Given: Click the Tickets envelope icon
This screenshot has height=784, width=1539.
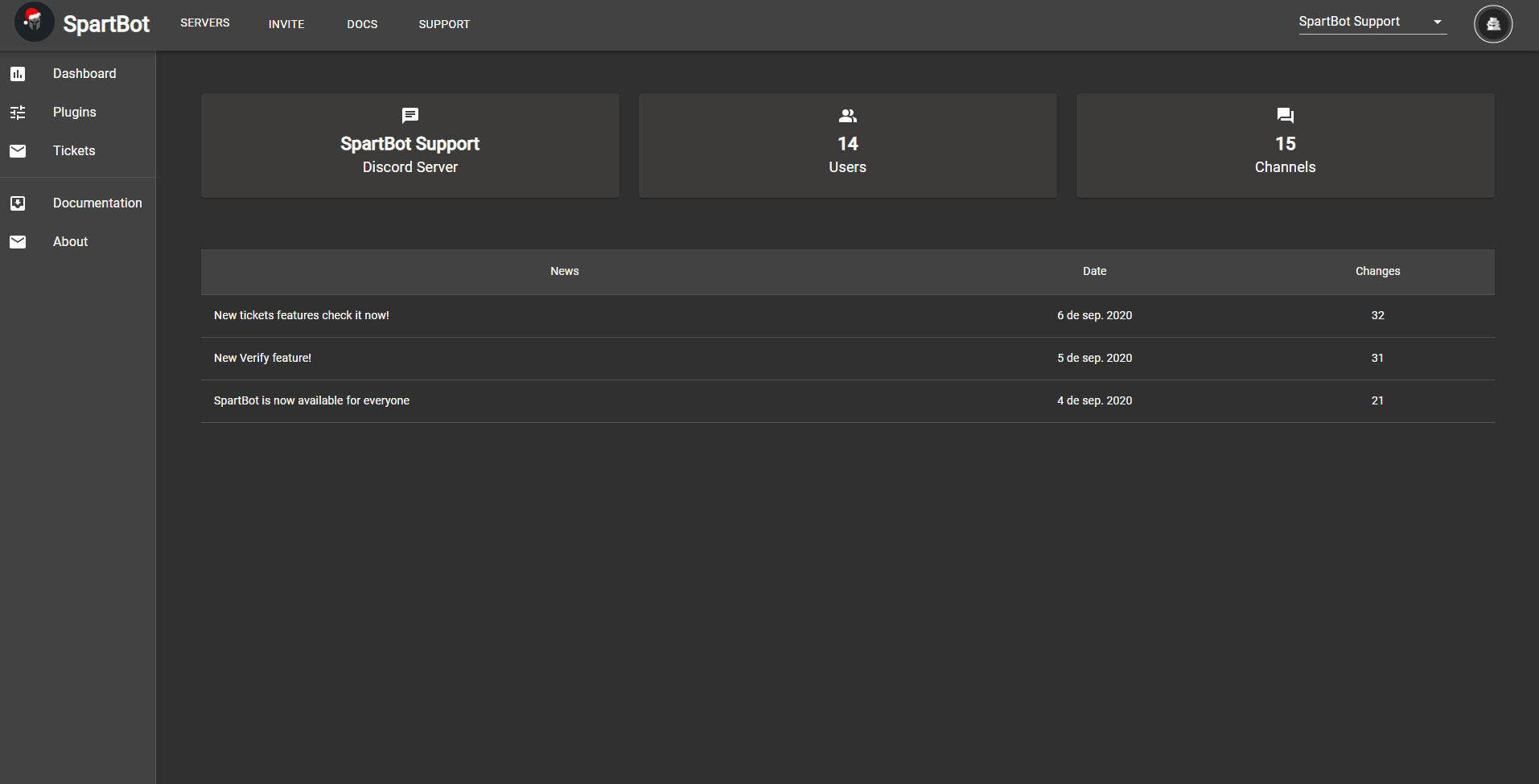Looking at the screenshot, I should click(x=18, y=151).
